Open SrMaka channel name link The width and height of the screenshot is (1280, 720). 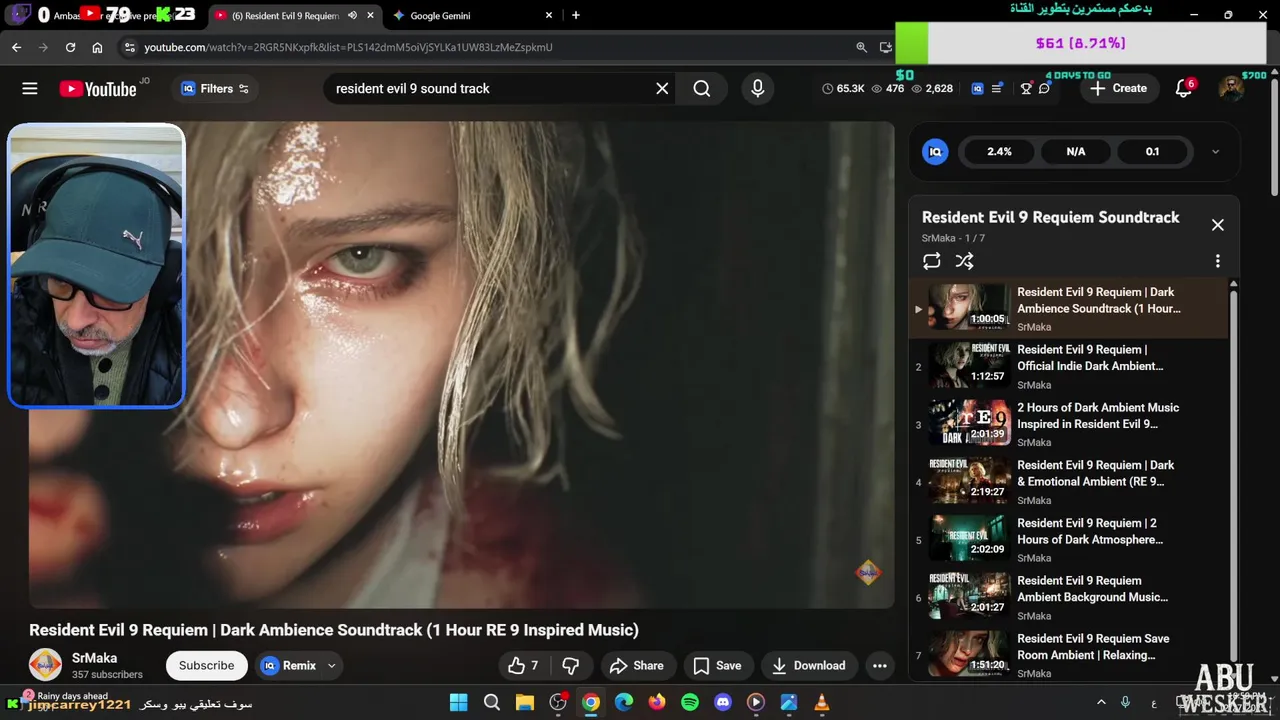pos(94,658)
